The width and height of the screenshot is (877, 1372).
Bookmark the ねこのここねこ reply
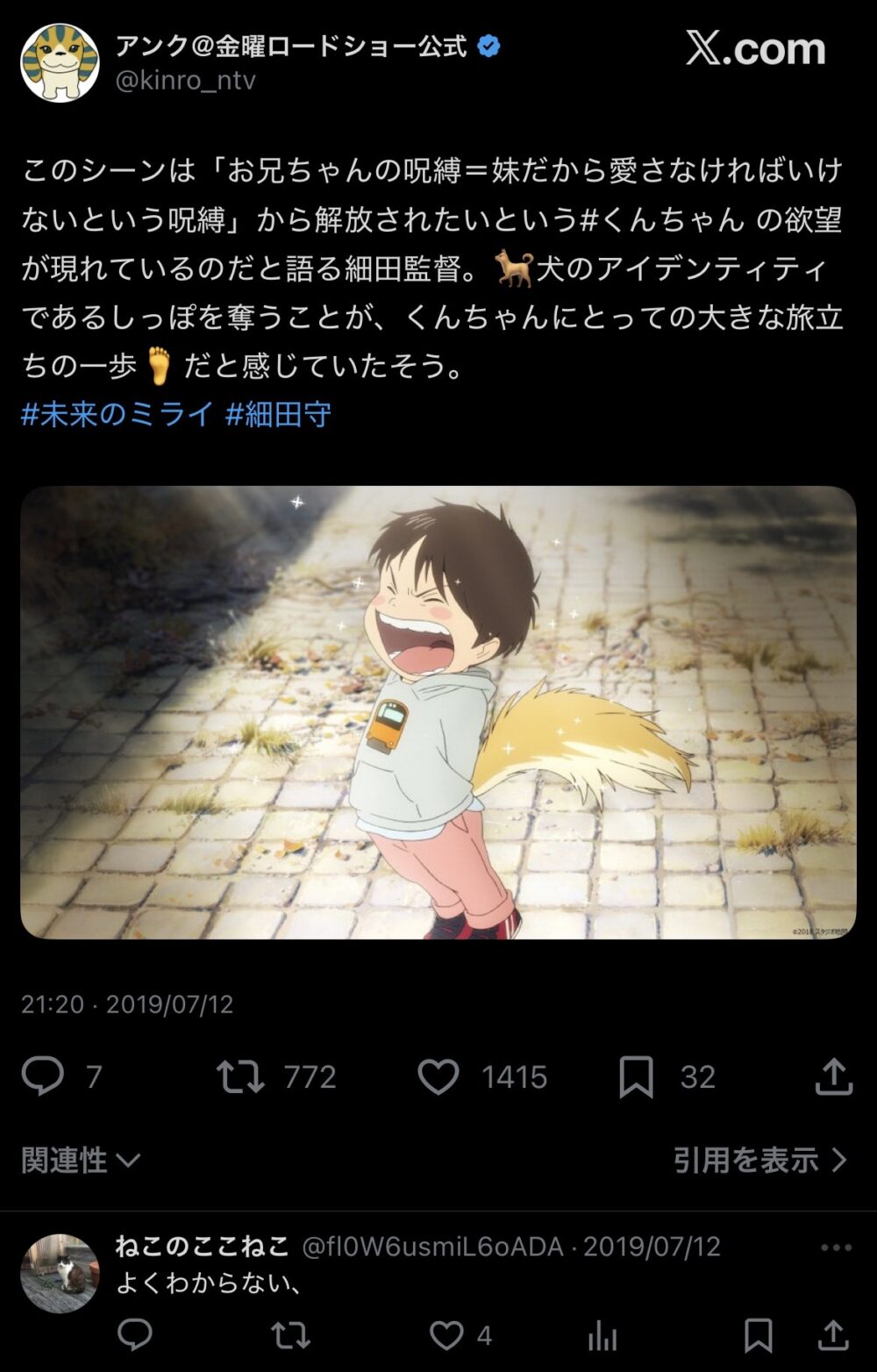759,1336
